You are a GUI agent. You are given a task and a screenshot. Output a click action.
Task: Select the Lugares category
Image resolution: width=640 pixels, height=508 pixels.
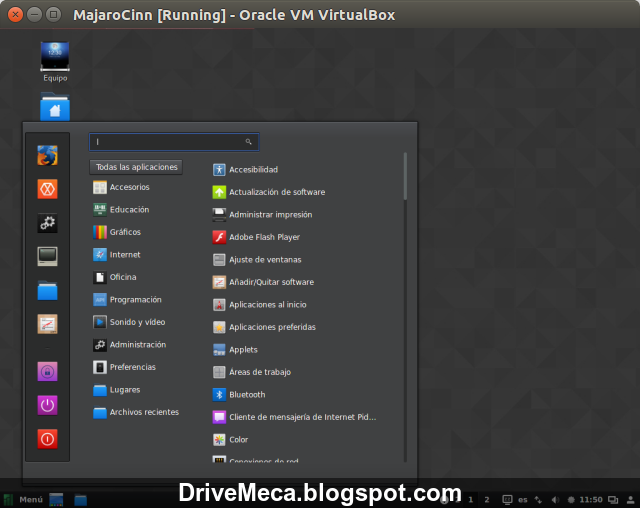116,390
